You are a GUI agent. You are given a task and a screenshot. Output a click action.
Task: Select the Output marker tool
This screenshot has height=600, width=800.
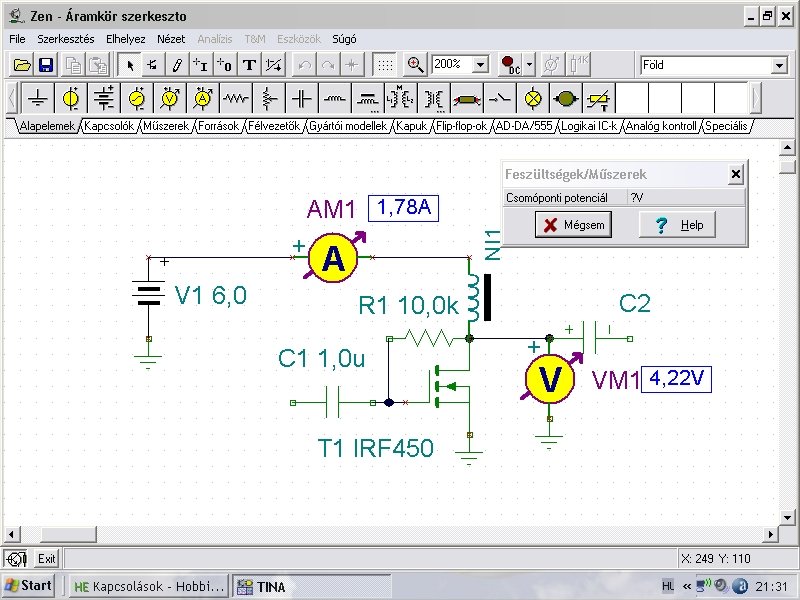[224, 65]
